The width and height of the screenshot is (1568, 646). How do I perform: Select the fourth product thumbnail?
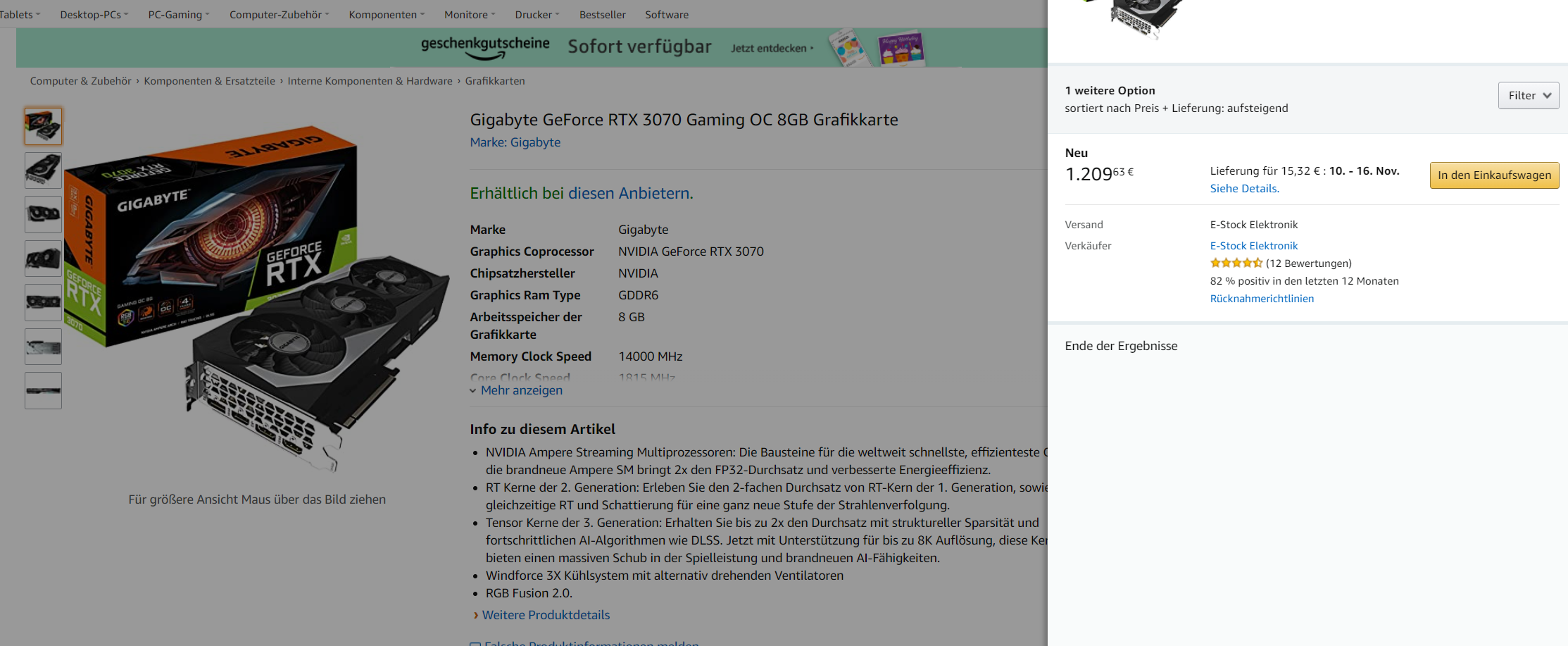click(x=43, y=259)
